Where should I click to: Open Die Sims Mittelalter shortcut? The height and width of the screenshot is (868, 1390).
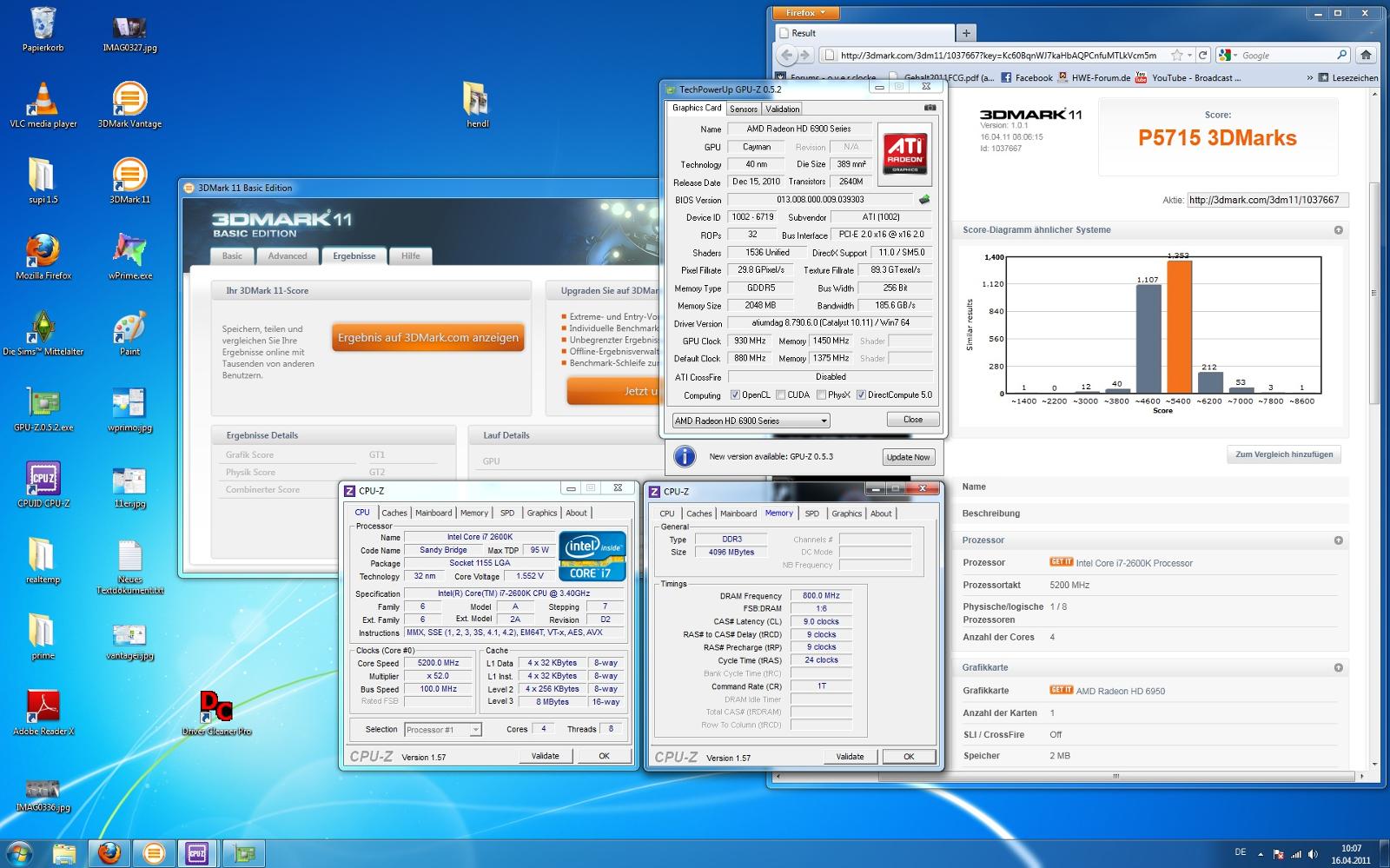[43, 333]
